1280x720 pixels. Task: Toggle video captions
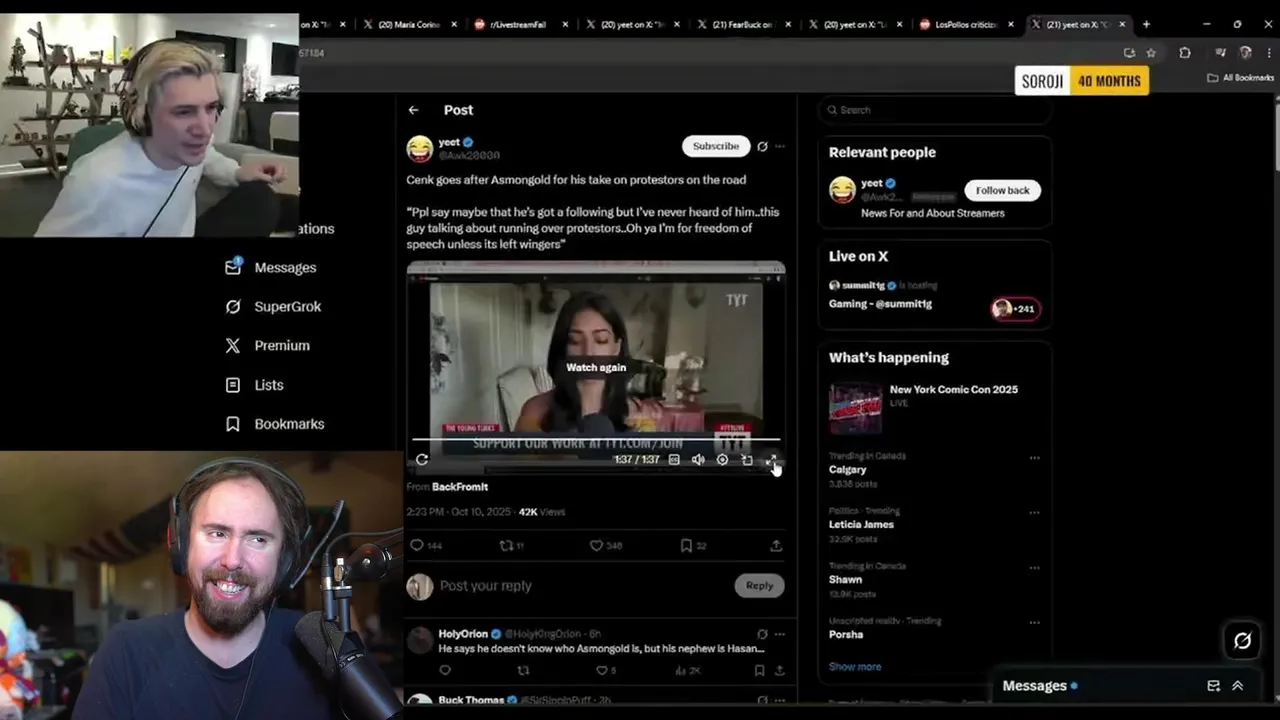(674, 460)
